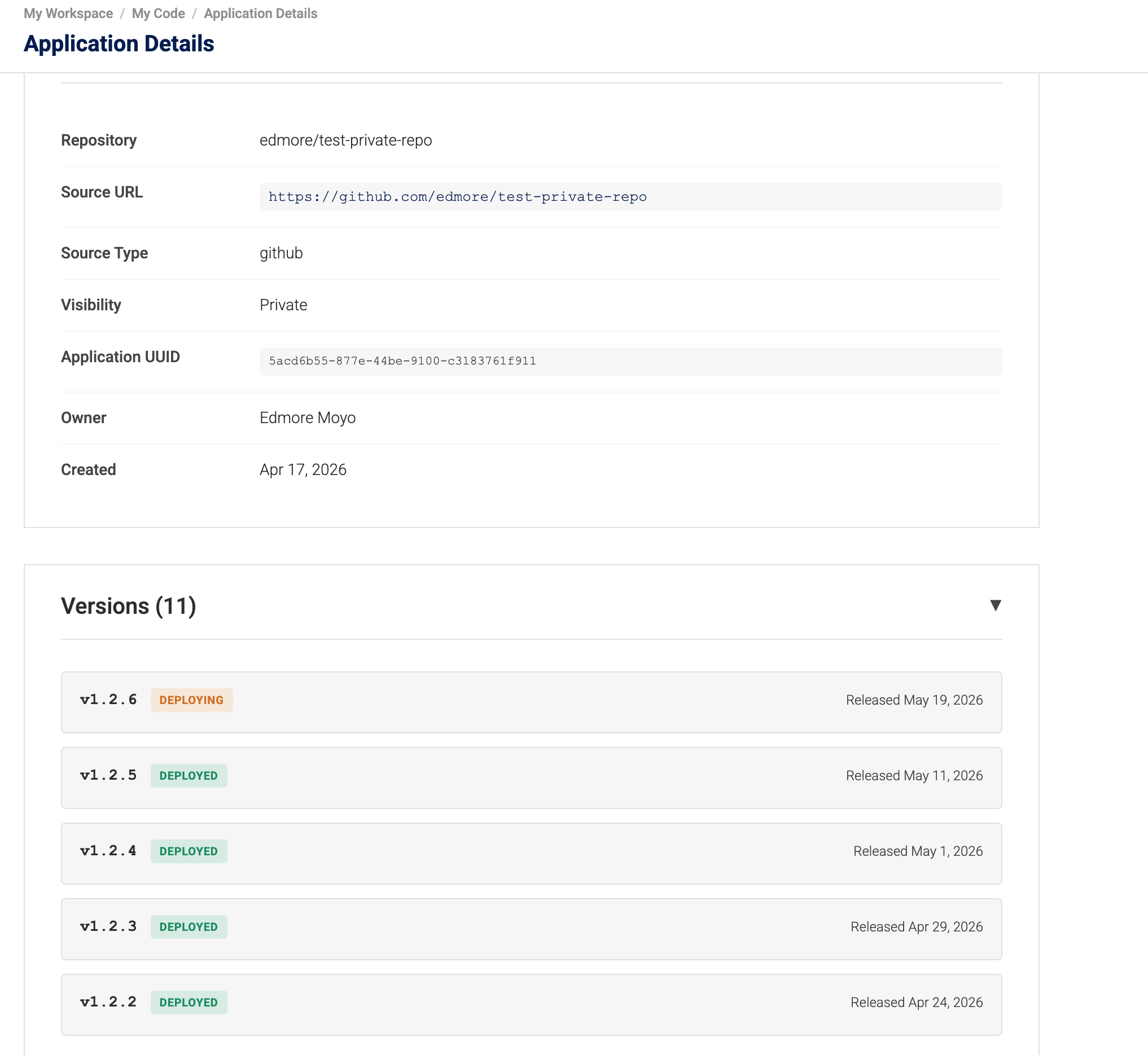Click repository name edmore/test-private-repo
The image size is (1148, 1055).
[x=345, y=140]
